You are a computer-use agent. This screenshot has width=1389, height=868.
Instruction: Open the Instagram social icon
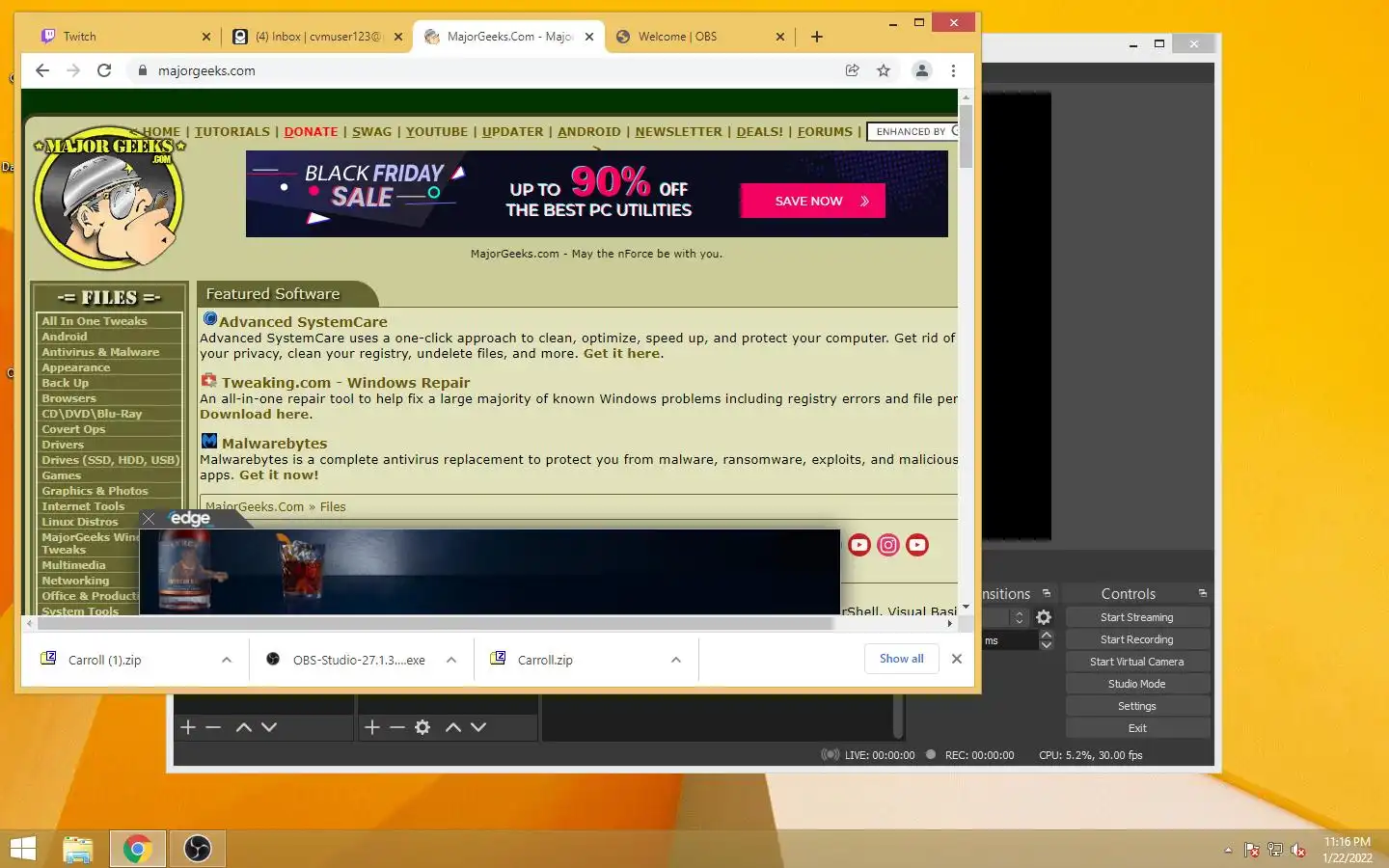point(888,545)
